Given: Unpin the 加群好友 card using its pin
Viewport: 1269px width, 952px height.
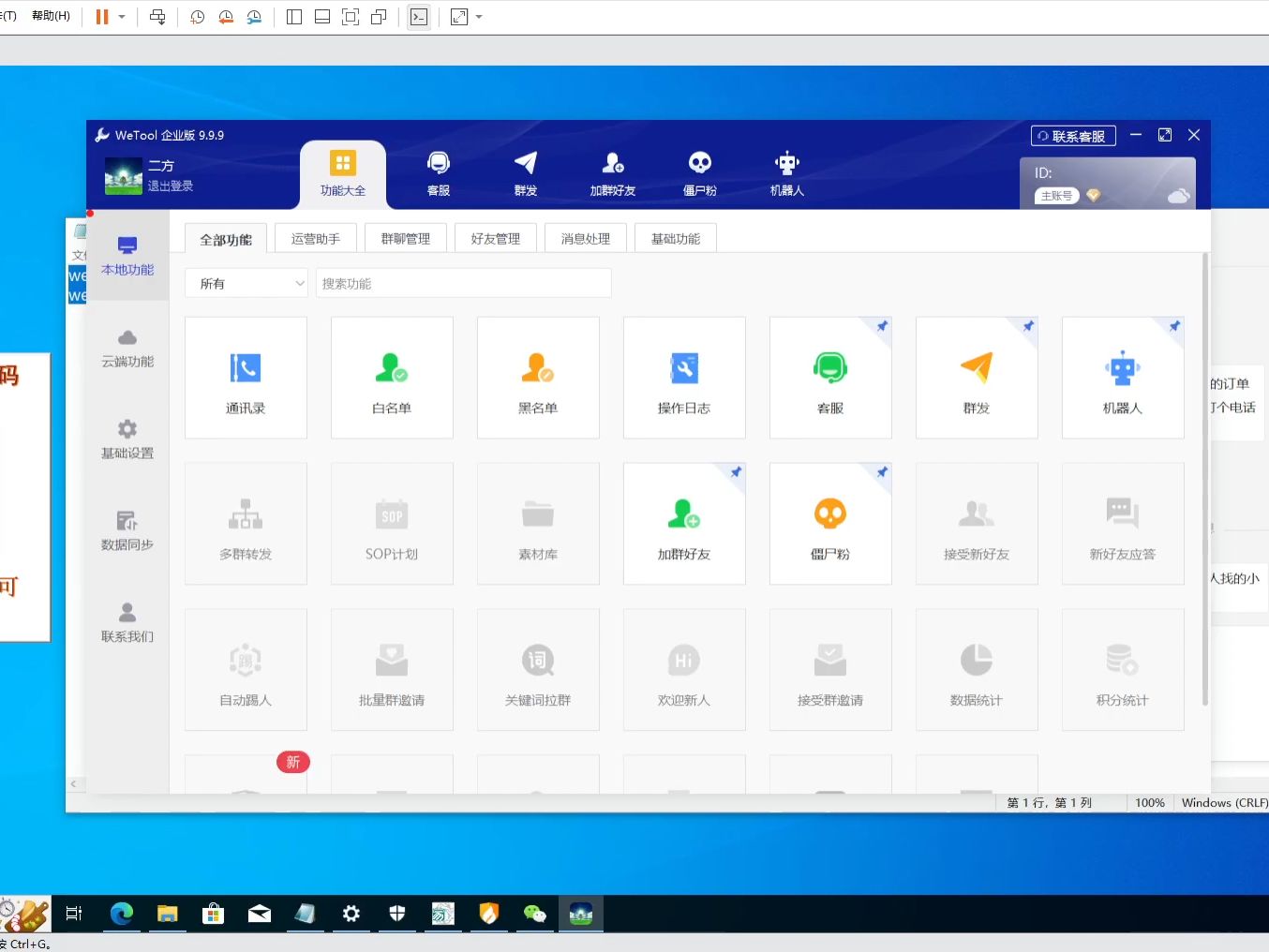Looking at the screenshot, I should click(736, 472).
